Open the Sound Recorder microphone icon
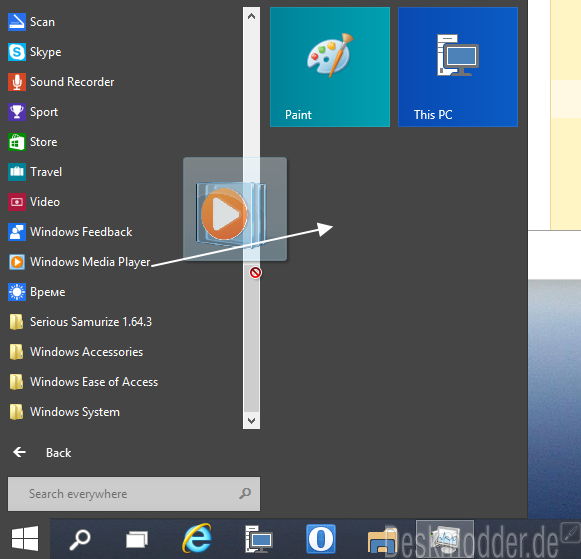This screenshot has height=559, width=581. point(17,82)
